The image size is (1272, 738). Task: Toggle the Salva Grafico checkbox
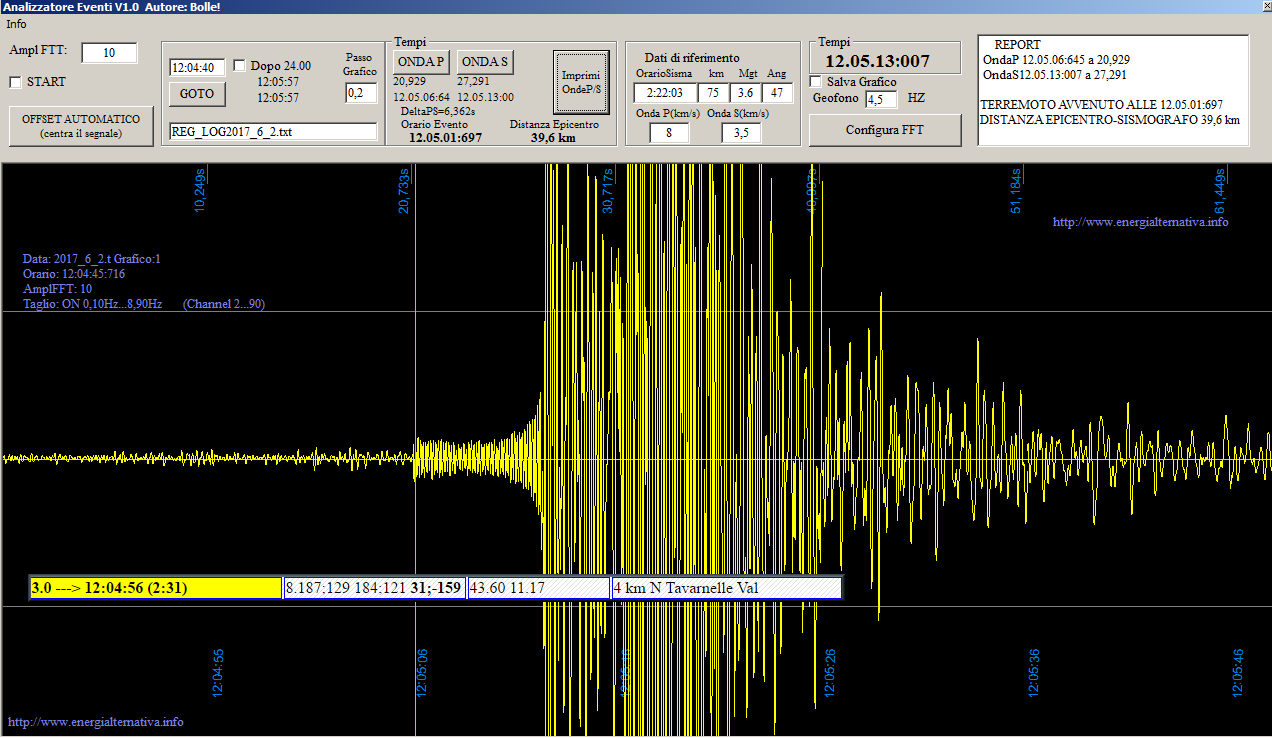pyautogui.click(x=815, y=82)
